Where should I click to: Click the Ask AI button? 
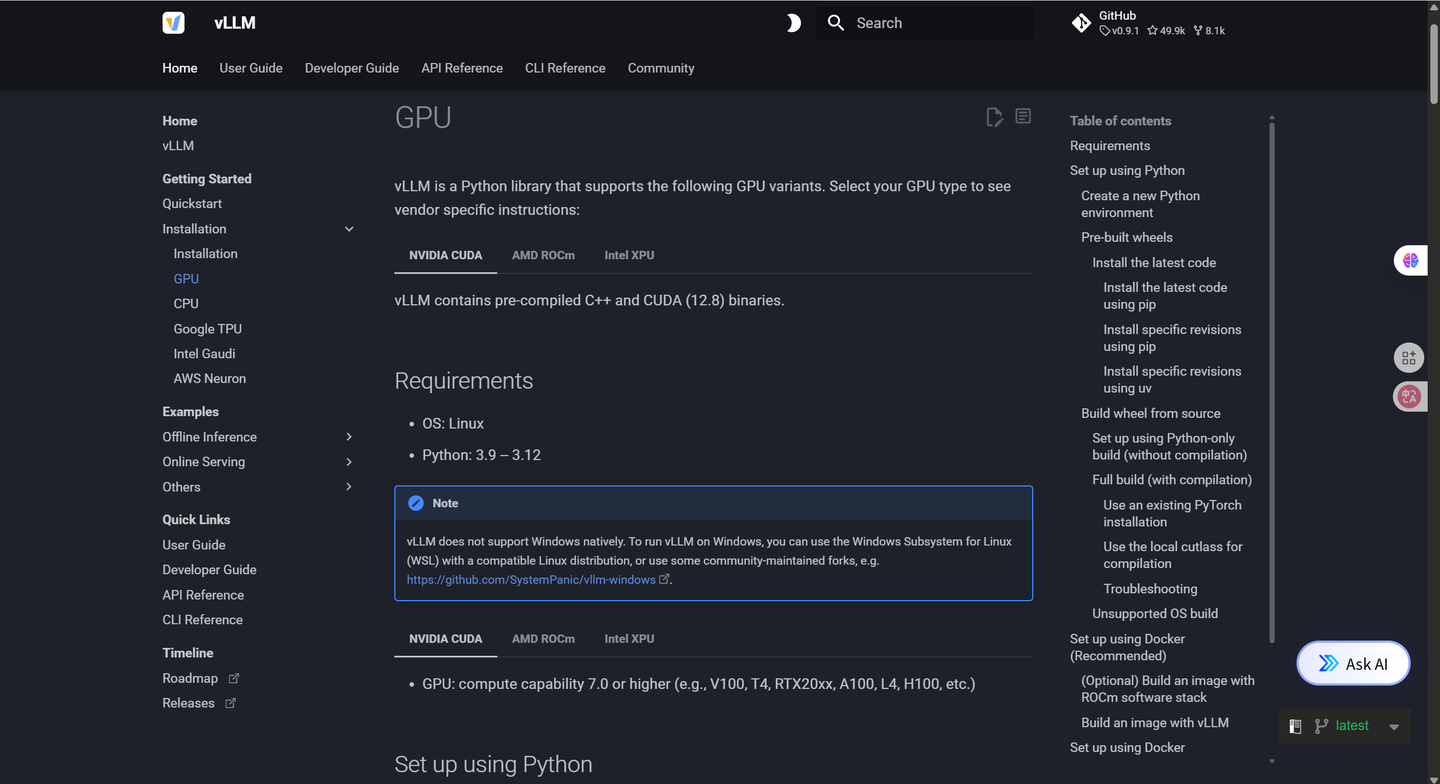[x=1353, y=664]
